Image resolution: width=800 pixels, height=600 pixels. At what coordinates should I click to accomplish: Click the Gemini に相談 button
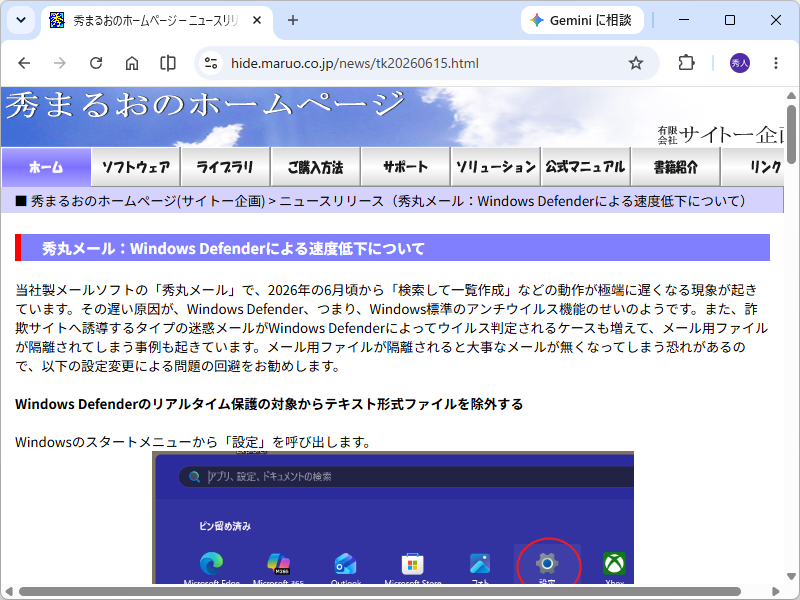point(582,20)
